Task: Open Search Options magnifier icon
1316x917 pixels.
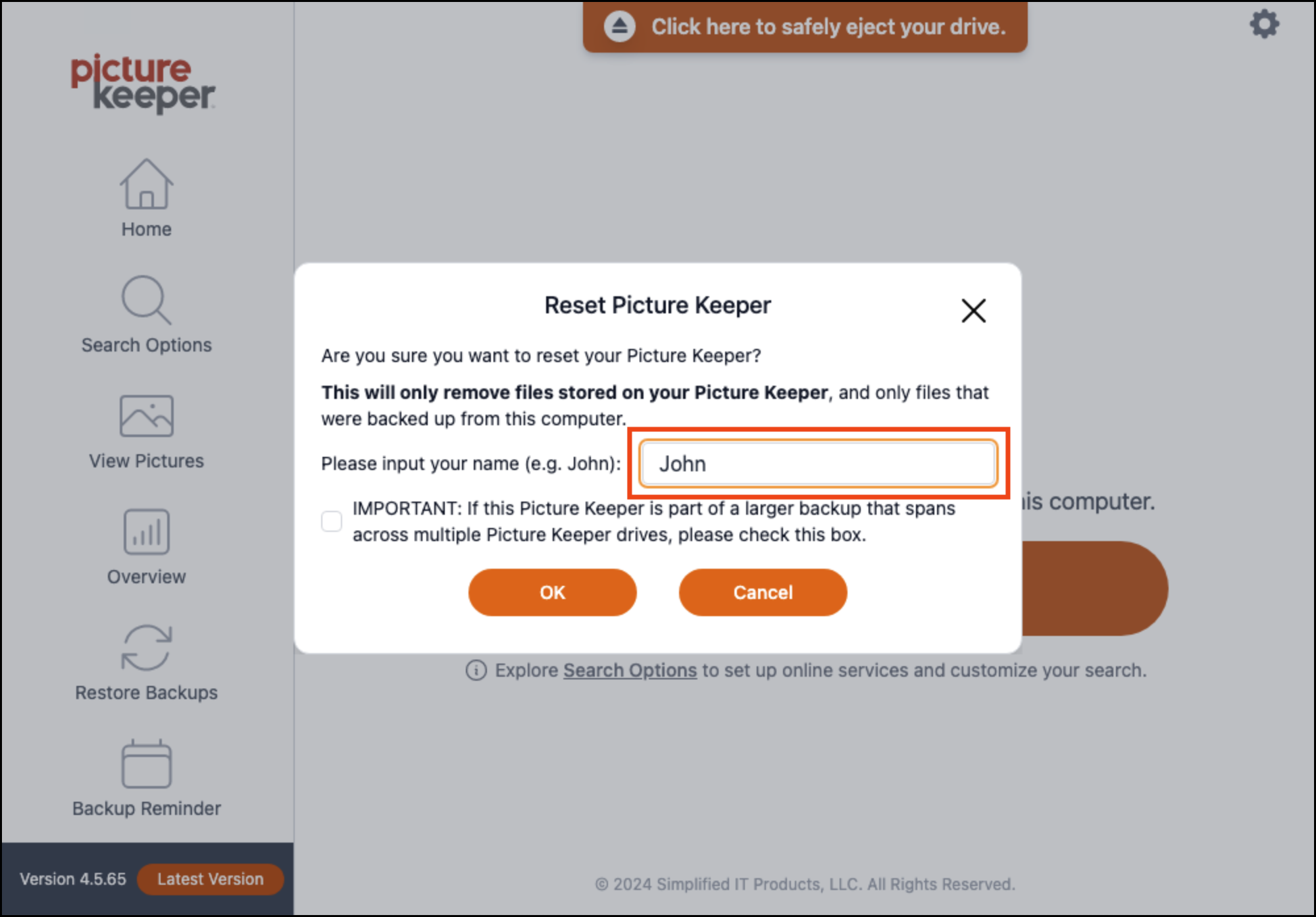Action: pos(146,300)
